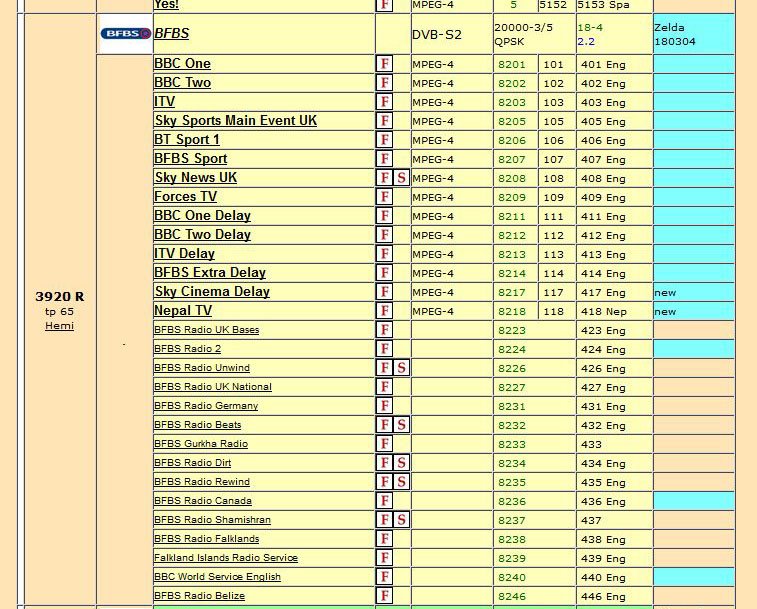This screenshot has height=609, width=757.
Task: Open the BFBS Radio Rewind link
Action: 202,482
